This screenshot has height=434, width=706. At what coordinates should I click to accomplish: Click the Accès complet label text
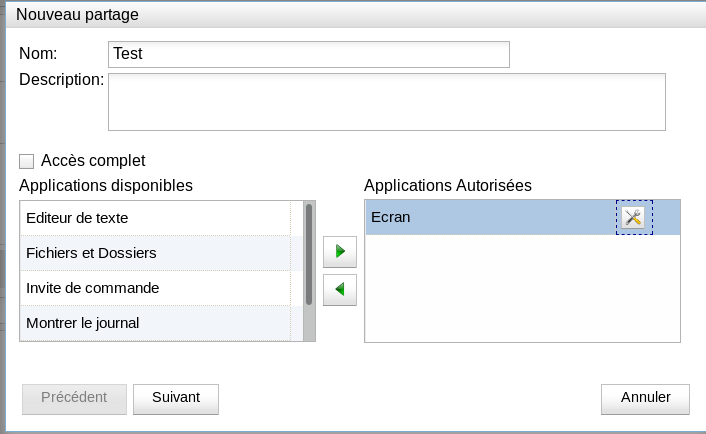point(93,161)
